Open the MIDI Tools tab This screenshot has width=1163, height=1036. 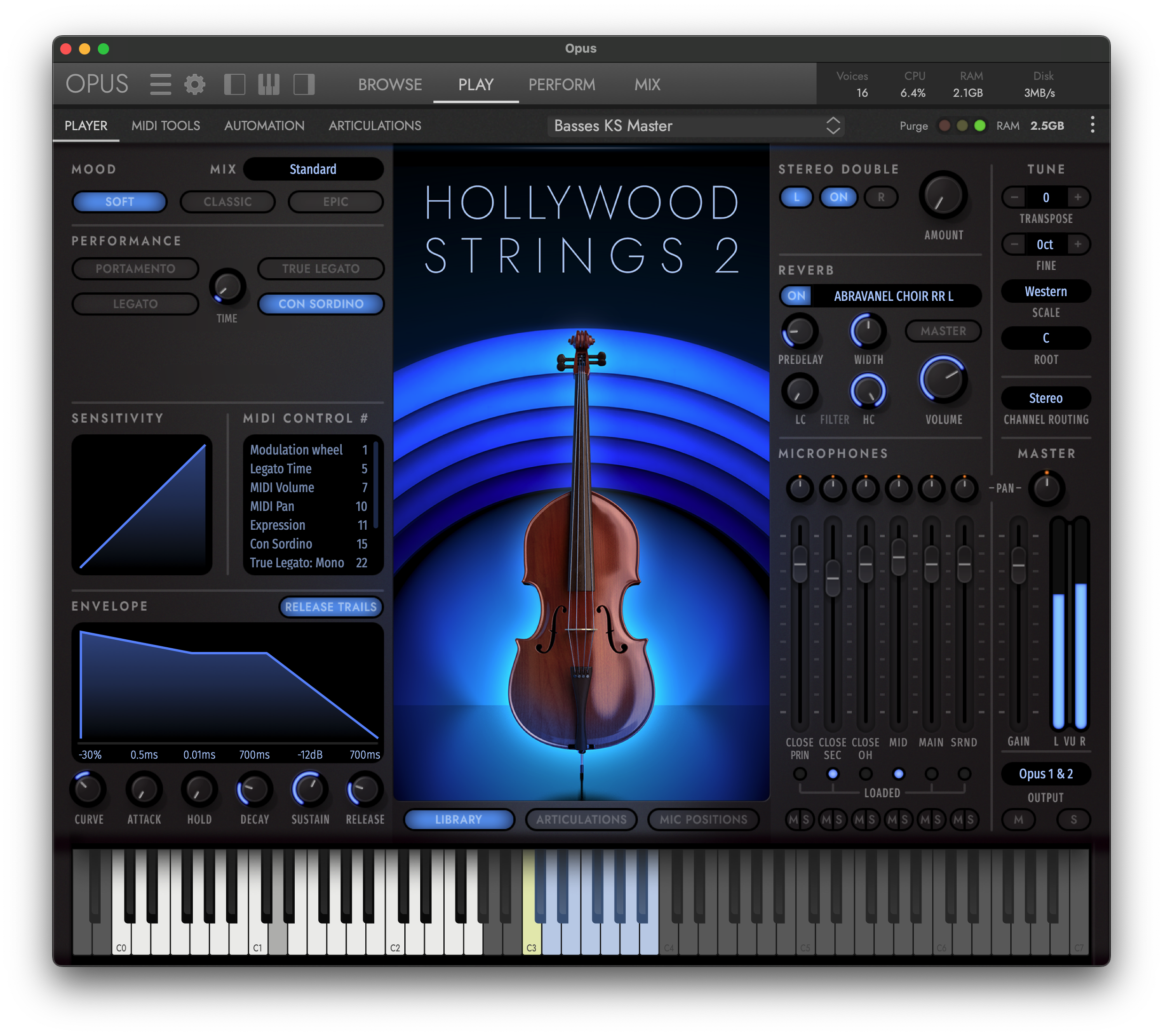(165, 126)
